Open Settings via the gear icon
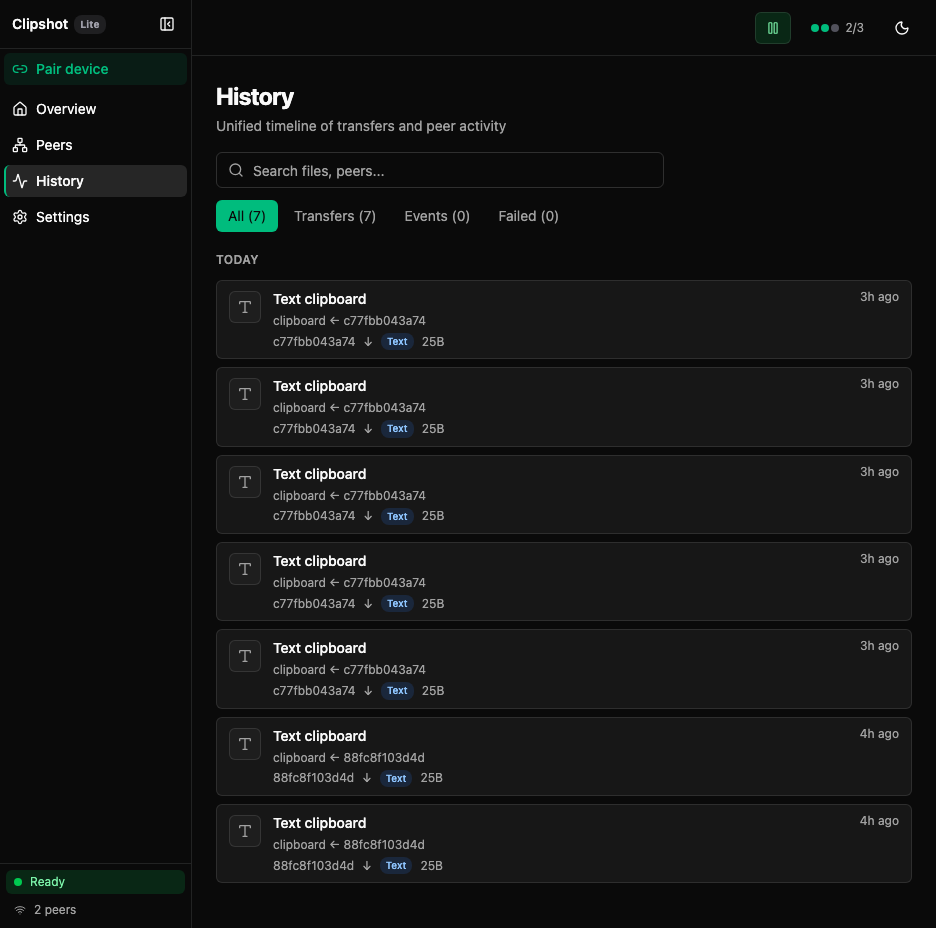936x928 pixels. [x=20, y=217]
